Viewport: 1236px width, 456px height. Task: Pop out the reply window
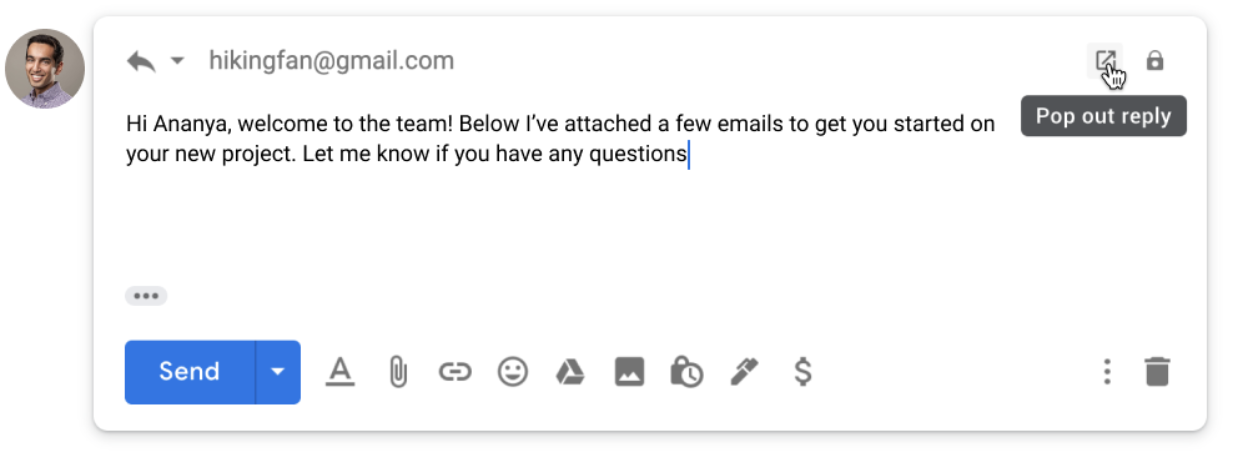1104,61
